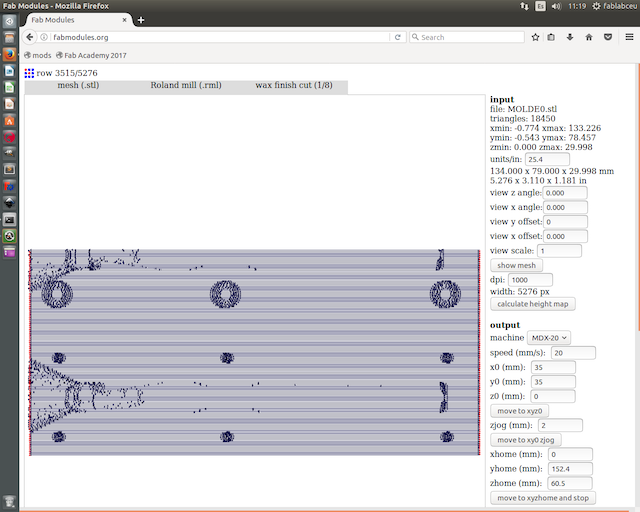Image resolution: width=640 pixels, height=512 pixels.
Task: Open the Ubuntu Software dock icon
Action: 9,120
